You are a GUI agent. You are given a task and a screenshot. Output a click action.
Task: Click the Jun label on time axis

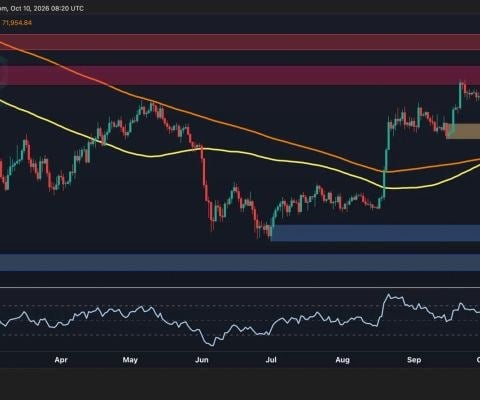point(202,360)
